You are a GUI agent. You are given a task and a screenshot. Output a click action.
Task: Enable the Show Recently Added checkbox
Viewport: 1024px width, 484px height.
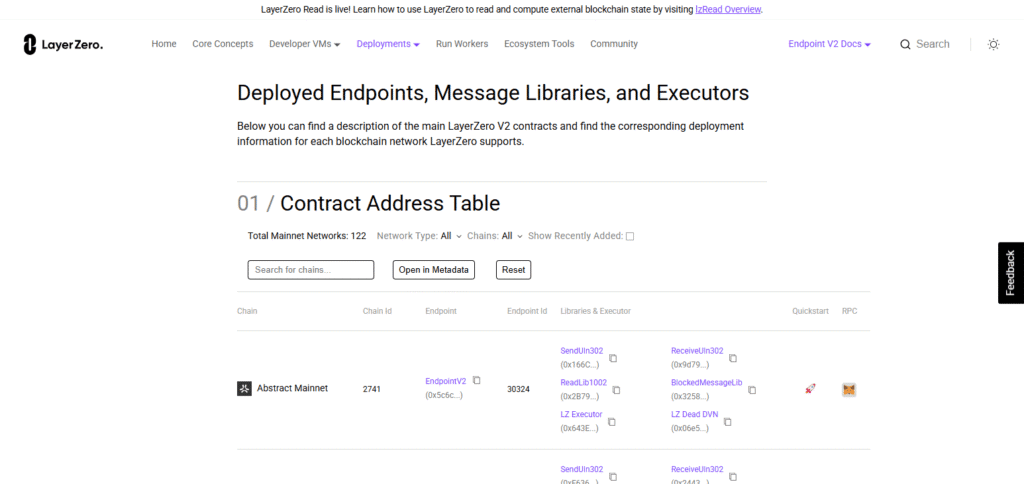(630, 236)
